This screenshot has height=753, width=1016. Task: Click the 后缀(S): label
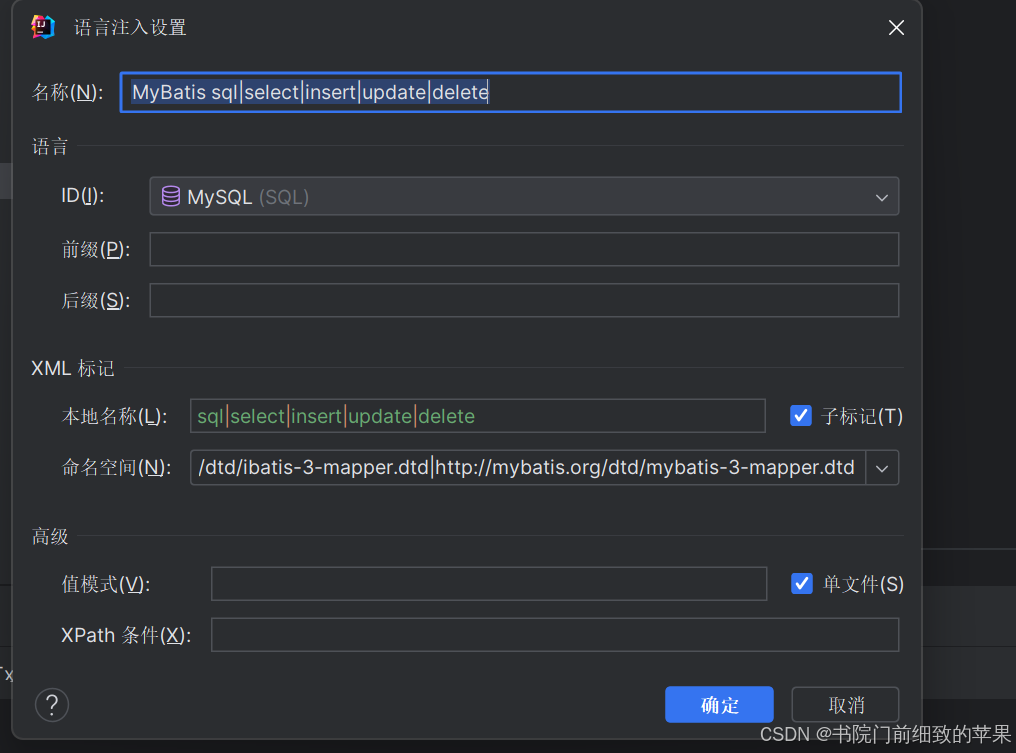click(96, 300)
